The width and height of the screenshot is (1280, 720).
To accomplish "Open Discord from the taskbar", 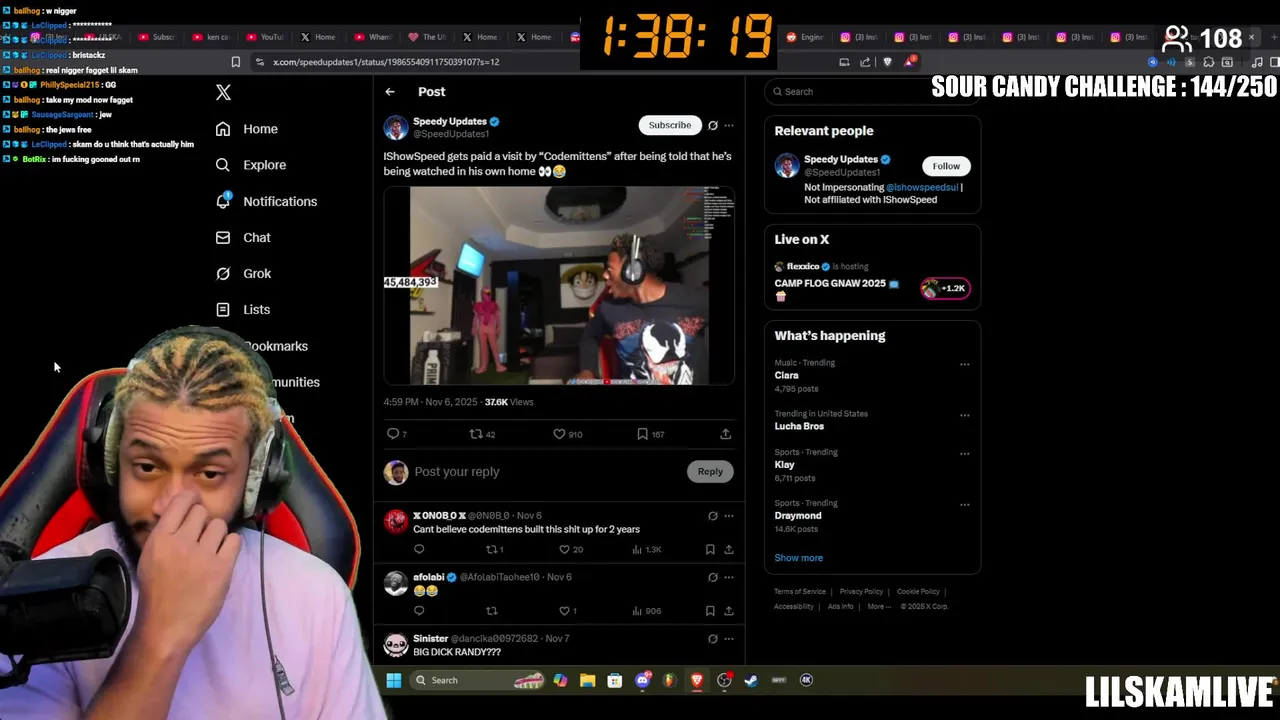I will tap(643, 680).
